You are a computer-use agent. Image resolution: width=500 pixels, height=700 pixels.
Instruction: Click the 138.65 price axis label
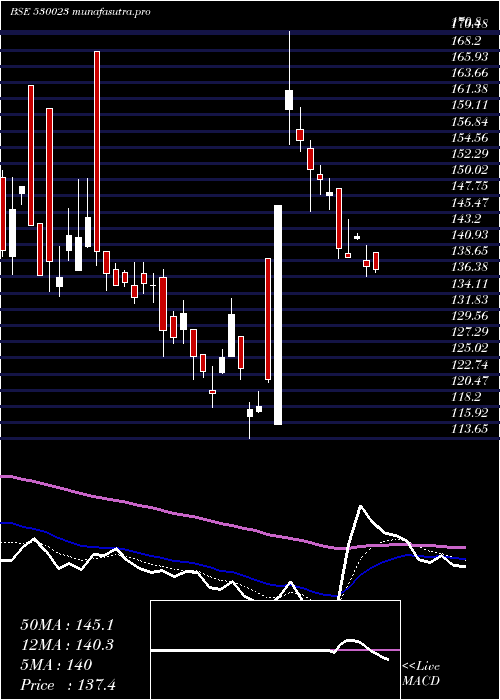[470, 251]
